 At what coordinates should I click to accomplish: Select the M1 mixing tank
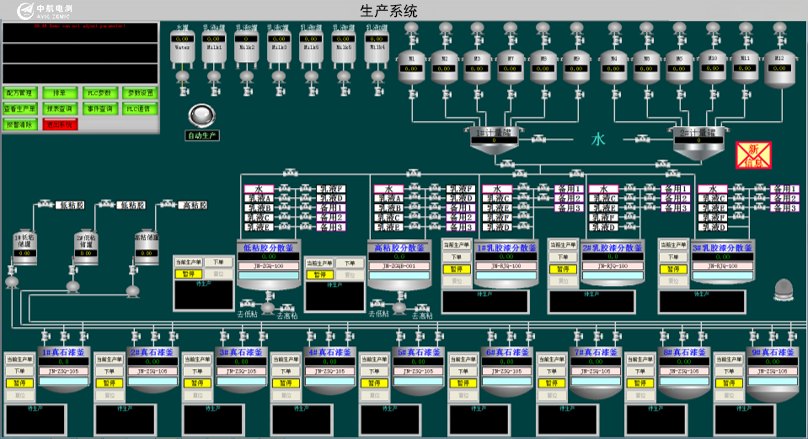pos(411,67)
